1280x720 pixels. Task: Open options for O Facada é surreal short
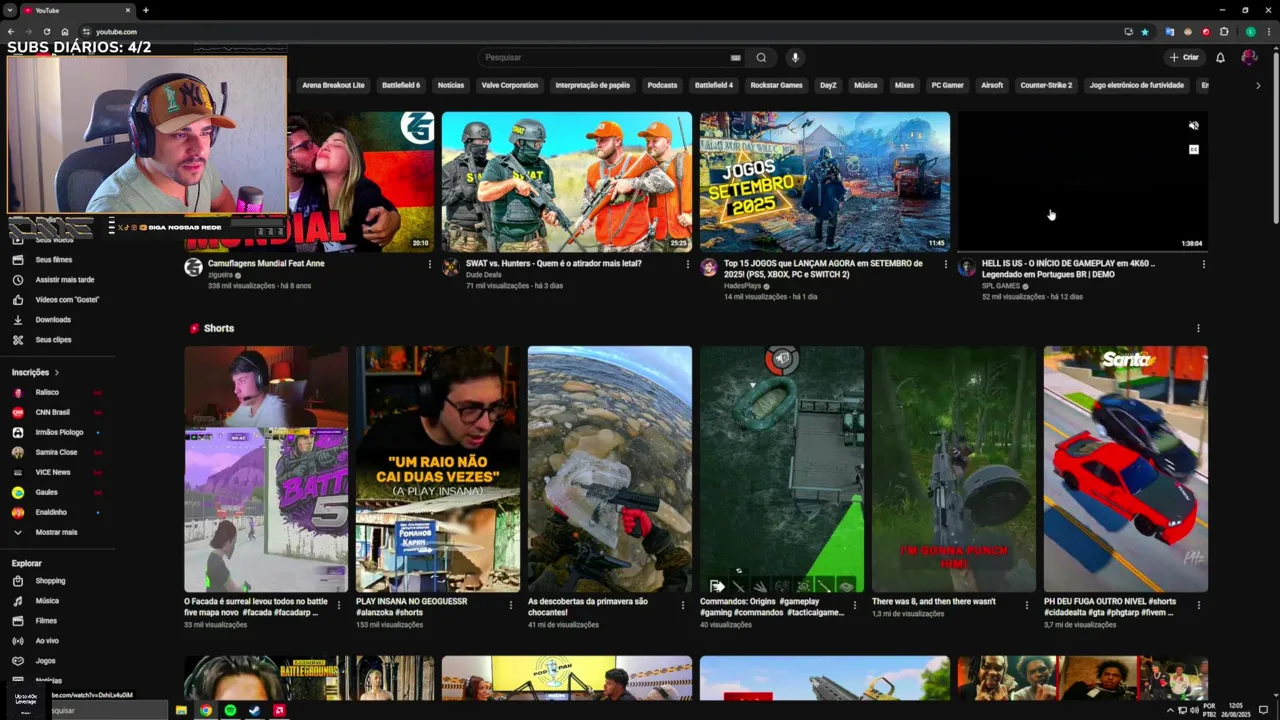(x=339, y=605)
